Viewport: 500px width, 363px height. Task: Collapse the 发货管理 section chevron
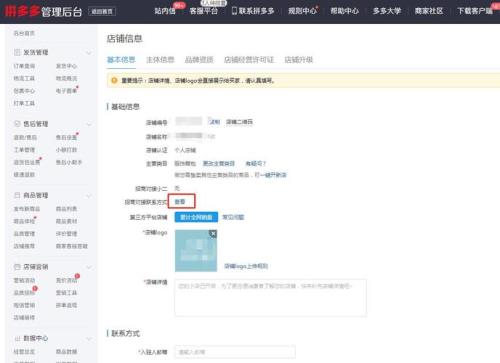tap(89, 53)
